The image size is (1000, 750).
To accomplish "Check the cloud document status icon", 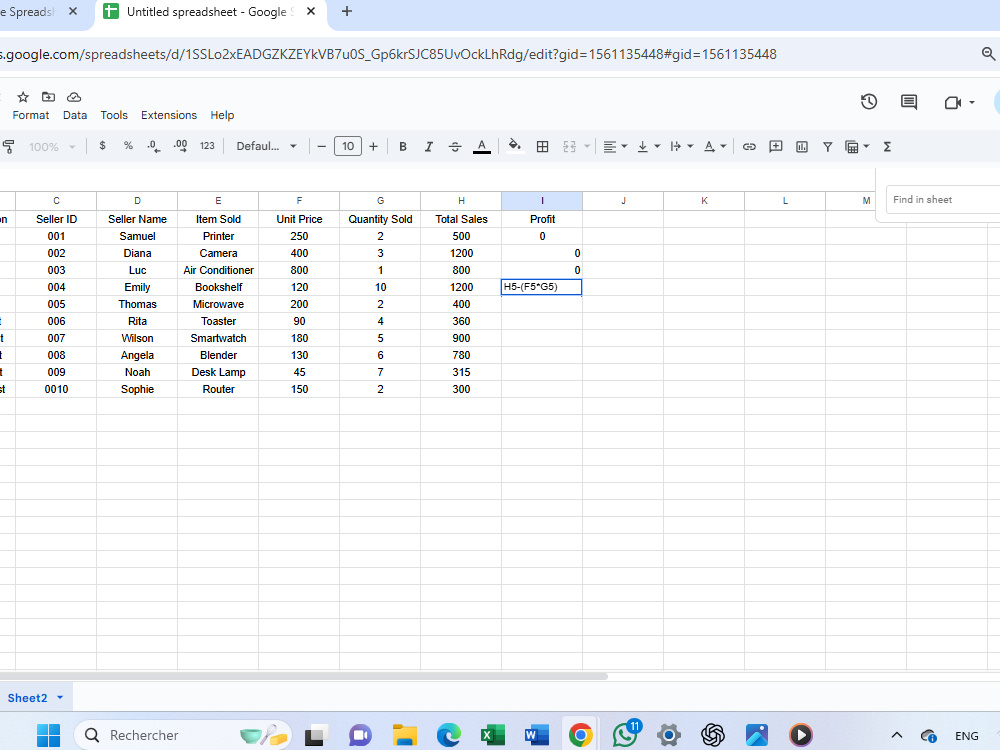I will coord(74,97).
